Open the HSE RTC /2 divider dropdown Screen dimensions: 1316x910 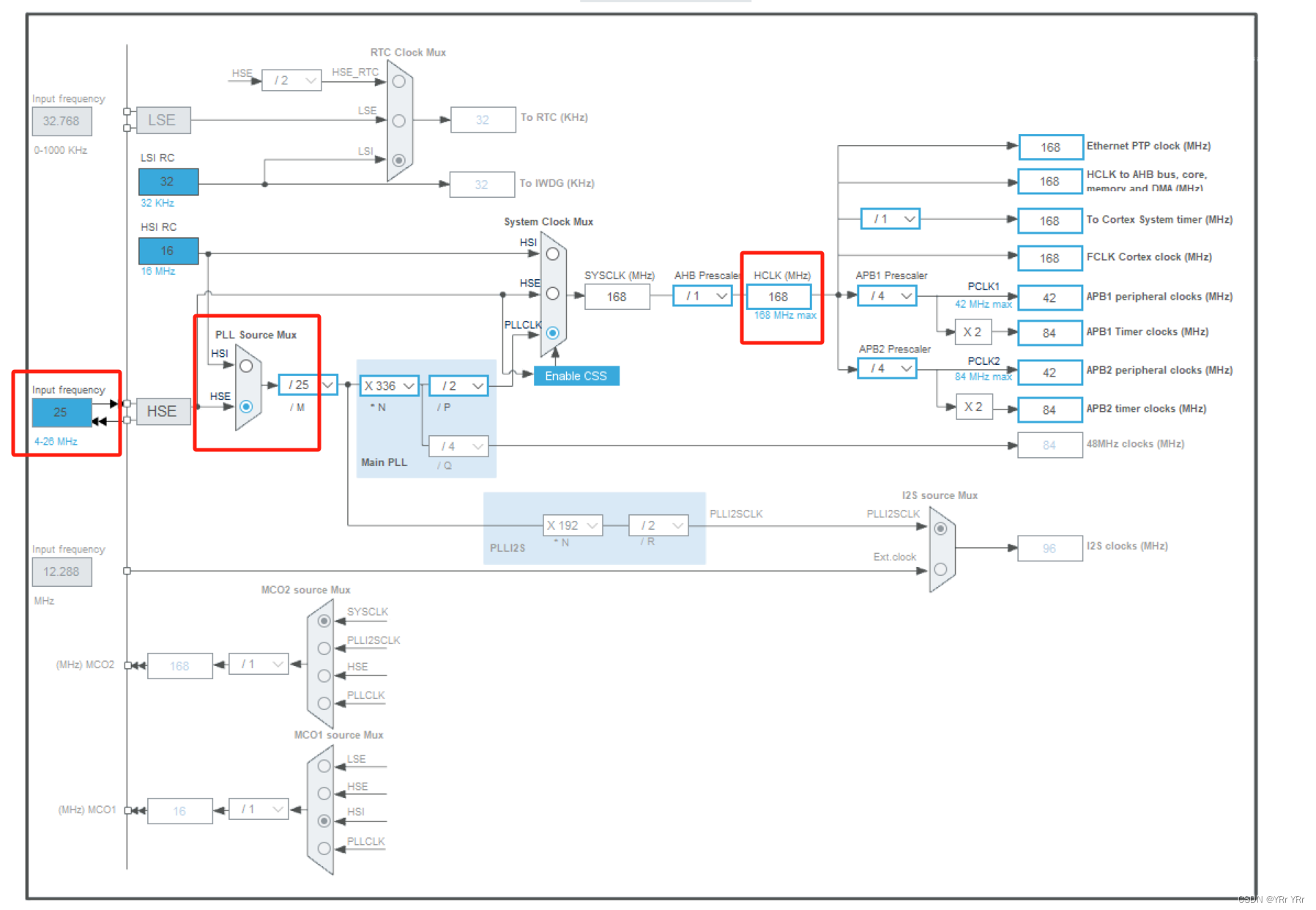[291, 80]
